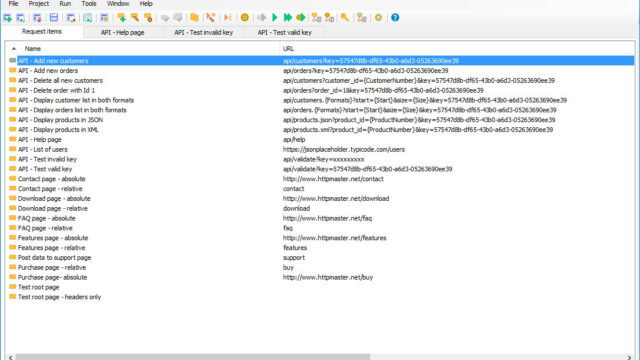Click the round yellow circle toolbar icon

click(244, 18)
